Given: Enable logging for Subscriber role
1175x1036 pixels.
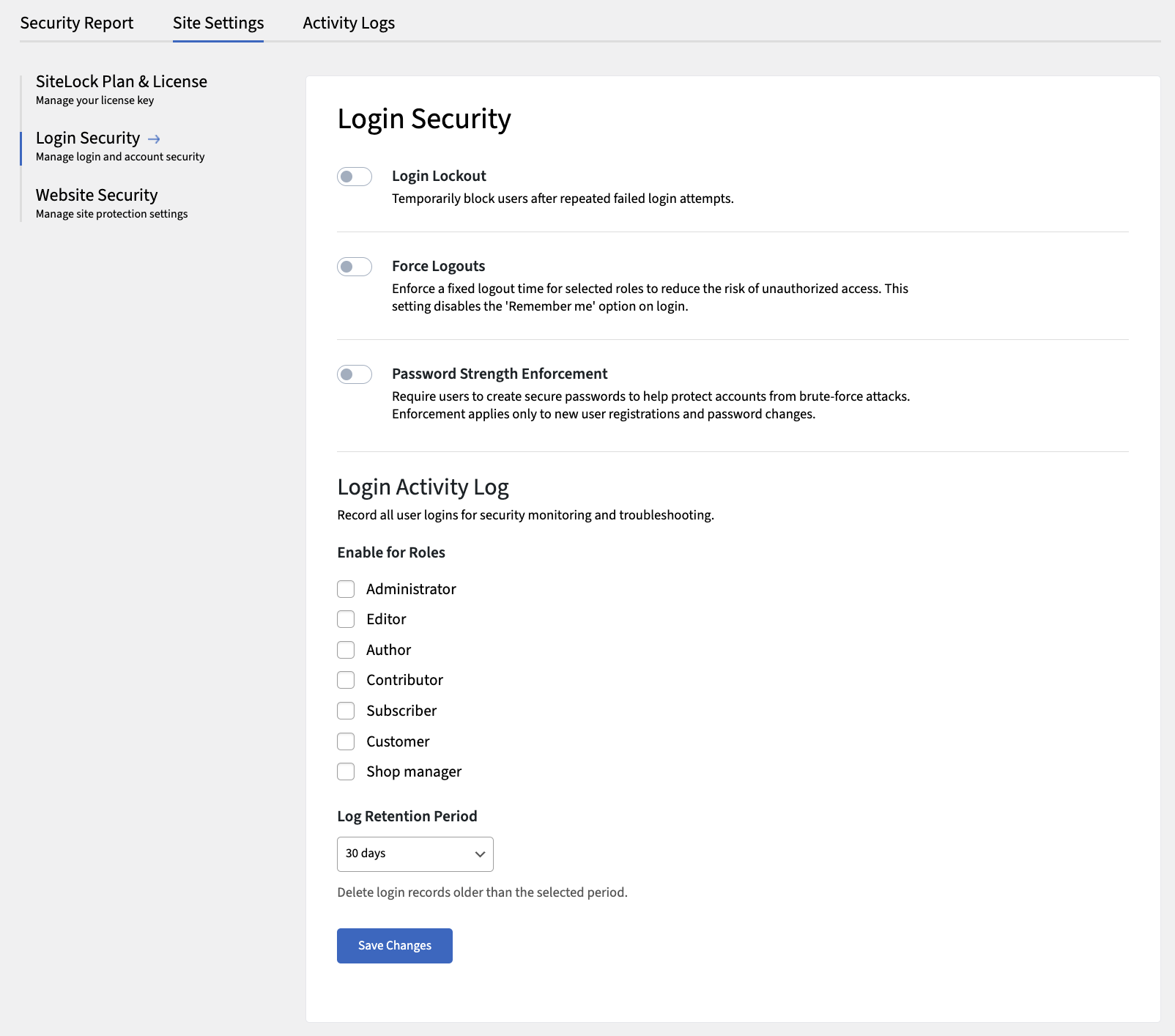Looking at the screenshot, I should pos(345,710).
